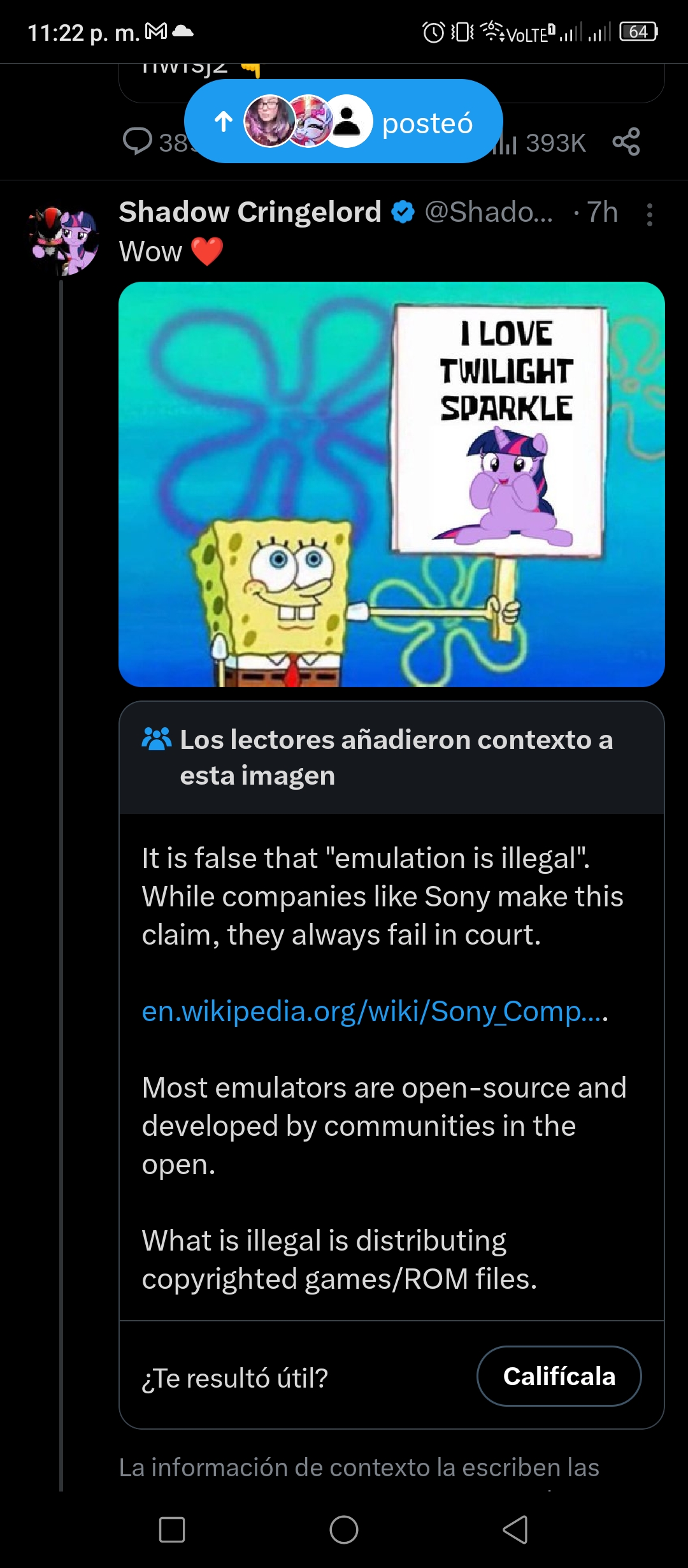Open the community note body text
The width and height of the screenshot is (688, 1568).
click(383, 1068)
